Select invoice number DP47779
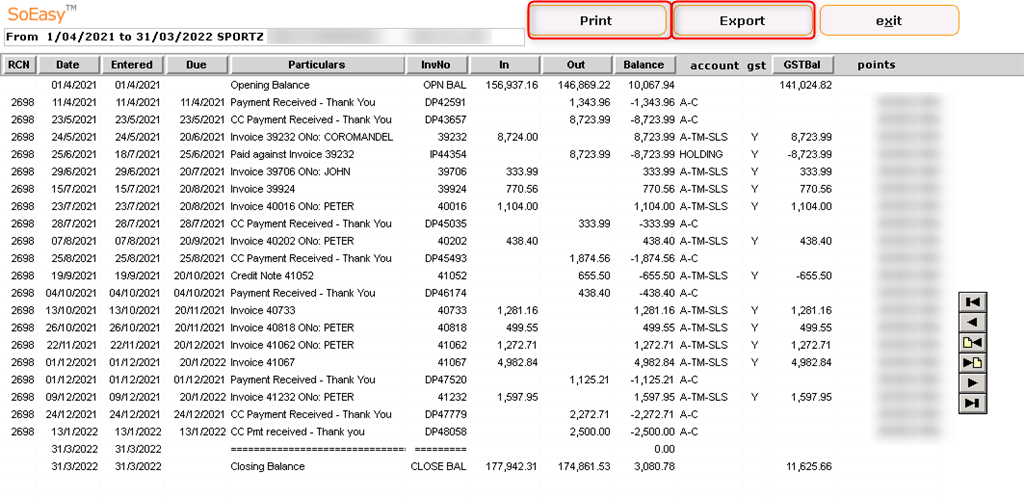Viewport: 1024px width, 497px height. tap(445, 414)
